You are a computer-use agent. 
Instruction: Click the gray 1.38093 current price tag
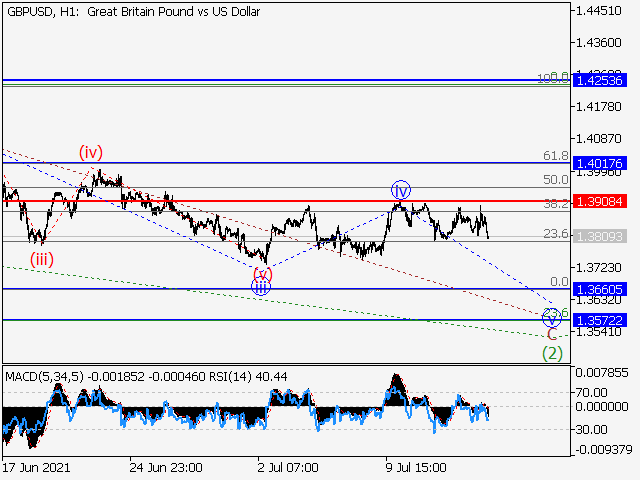point(600,236)
